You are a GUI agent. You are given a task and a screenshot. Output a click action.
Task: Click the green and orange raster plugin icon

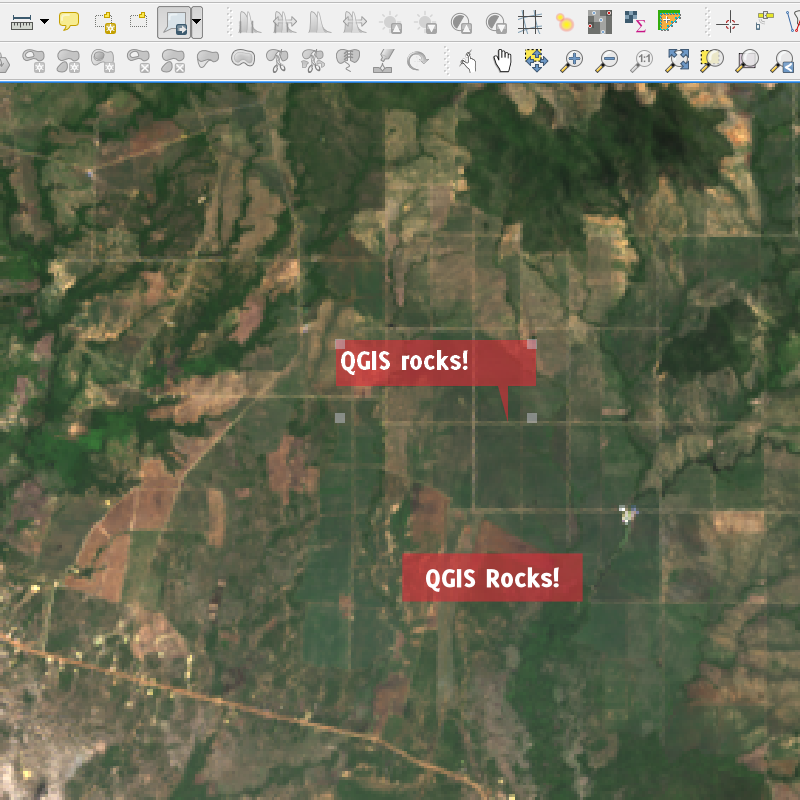[x=669, y=21]
